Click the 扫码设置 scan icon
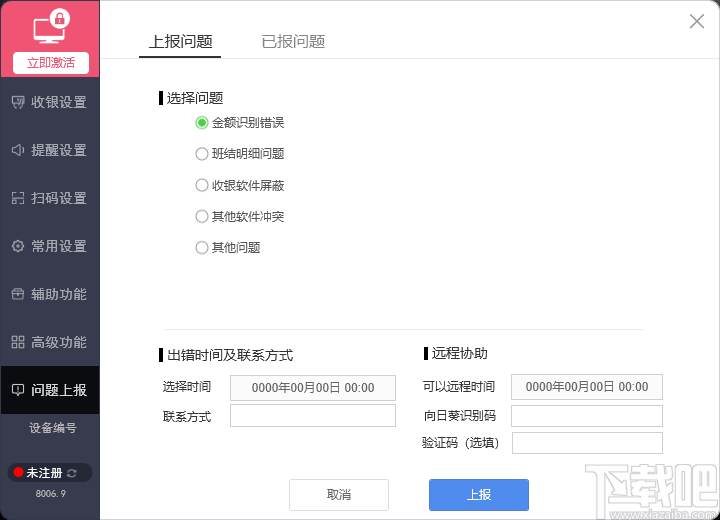720x520 pixels. click(18, 198)
